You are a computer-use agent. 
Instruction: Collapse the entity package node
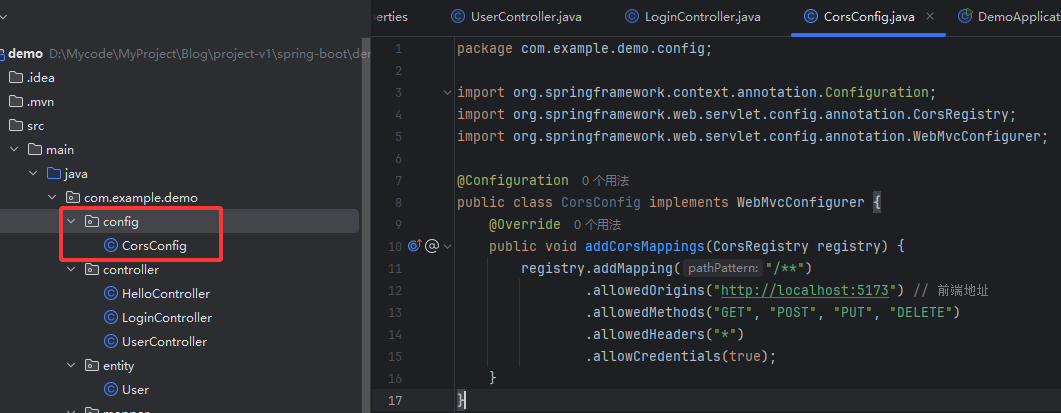[71, 366]
